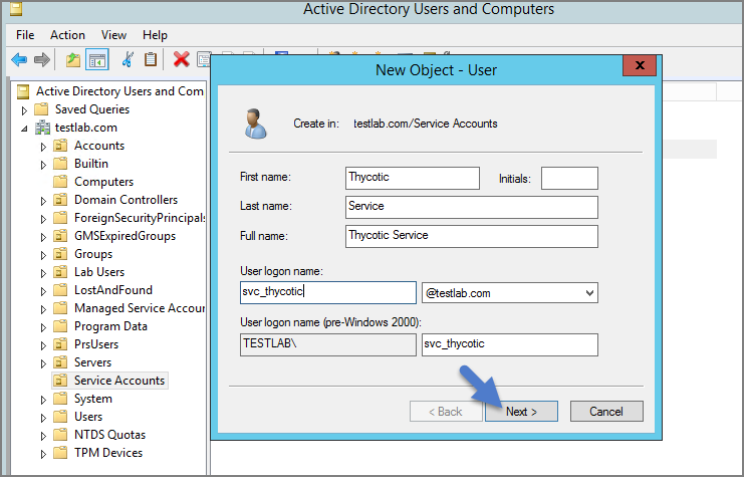
Task: Expand the Accounts folder arrow
Action: 43,147
